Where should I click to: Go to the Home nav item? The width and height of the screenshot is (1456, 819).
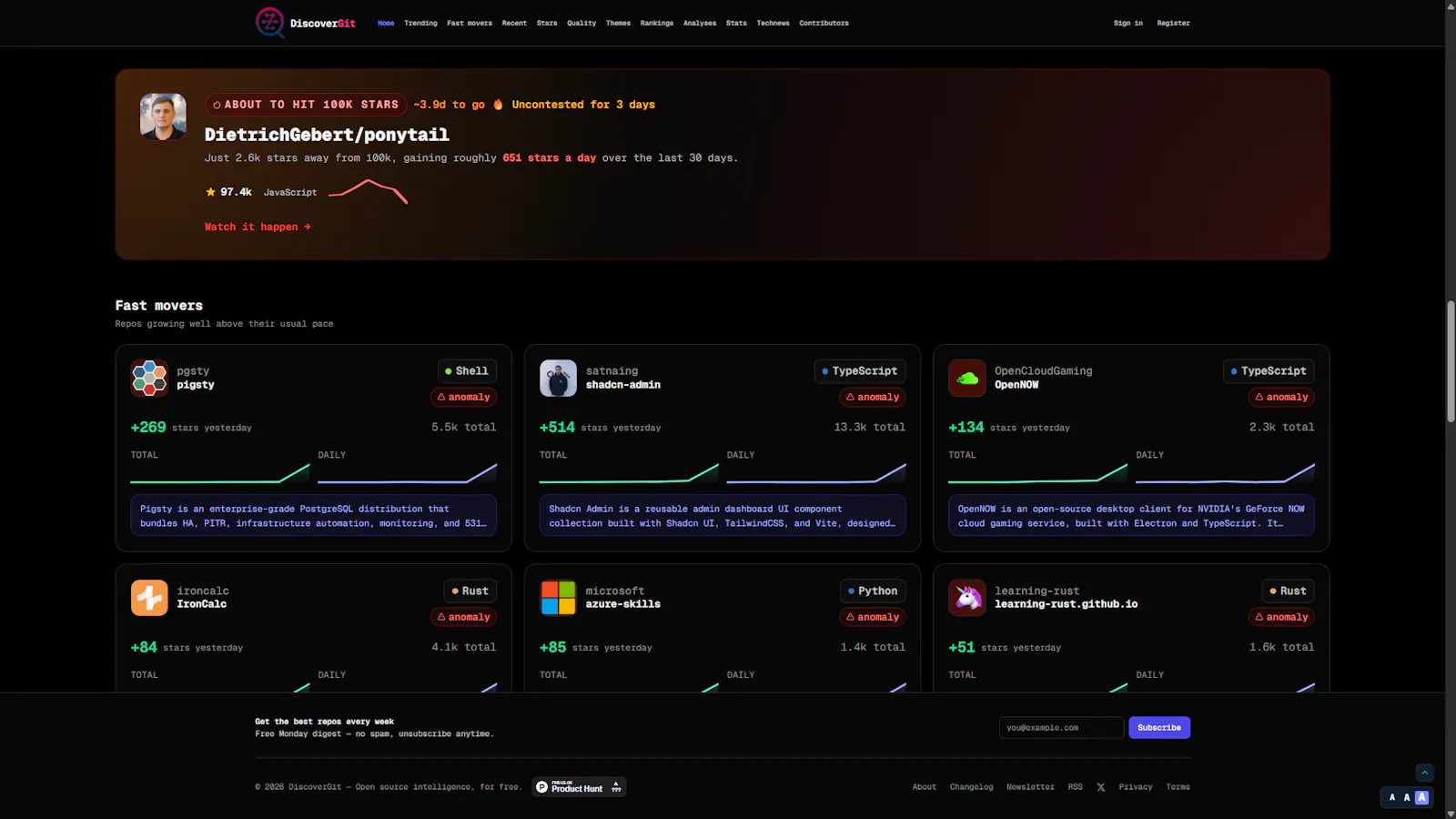(386, 23)
